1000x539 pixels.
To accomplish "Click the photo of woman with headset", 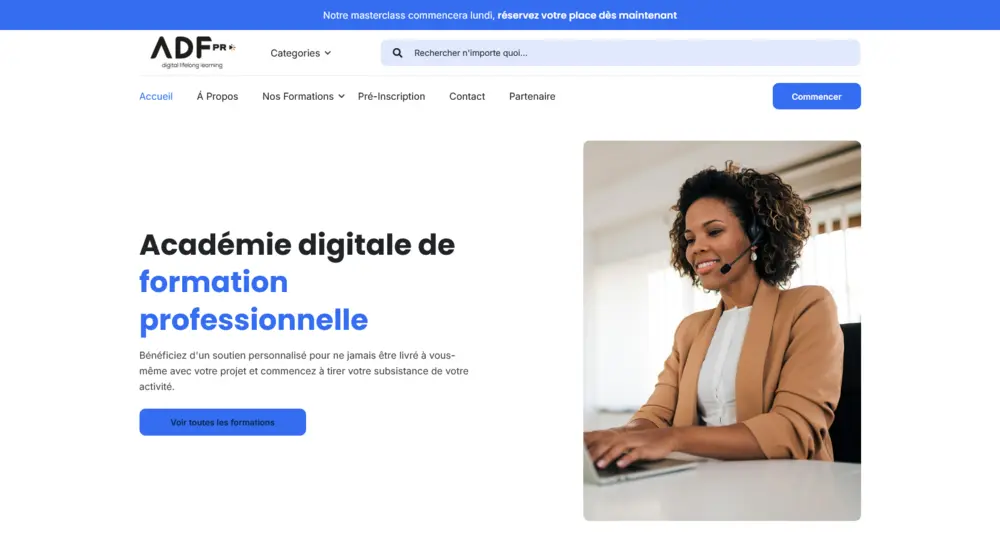I will coord(722,330).
